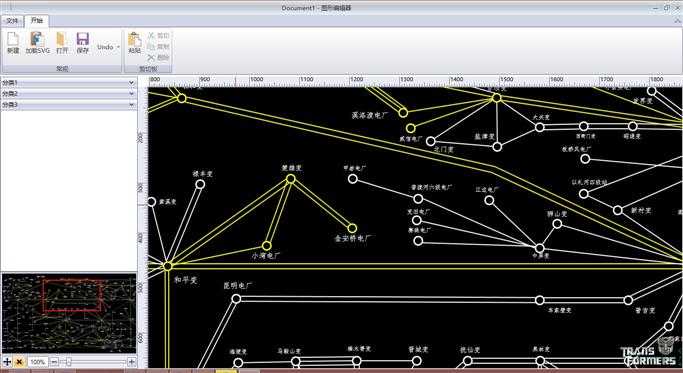Select the 楚雄变 yellow node circle
The image size is (683, 373).
(291, 179)
